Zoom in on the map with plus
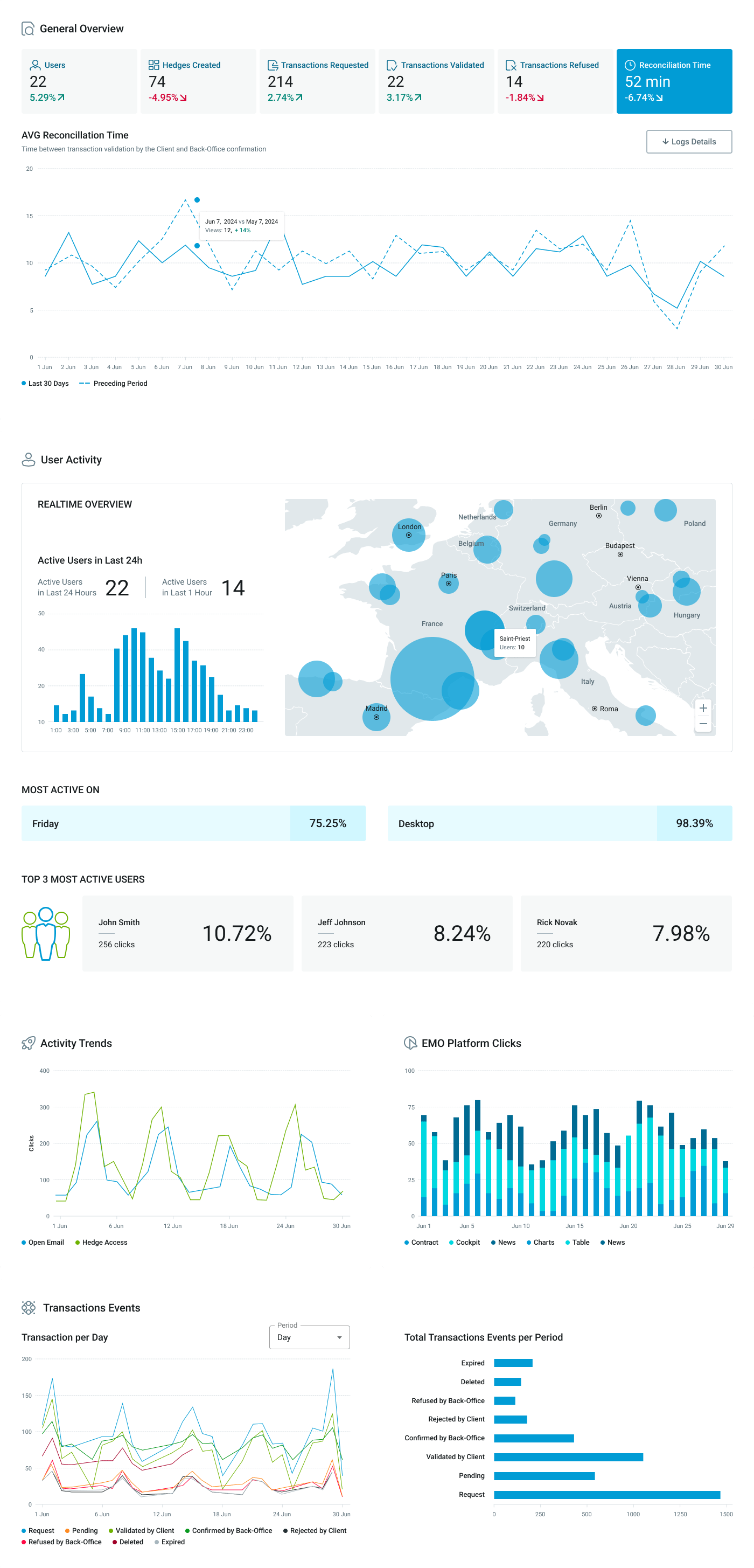The image size is (754, 1568). pyautogui.click(x=703, y=708)
